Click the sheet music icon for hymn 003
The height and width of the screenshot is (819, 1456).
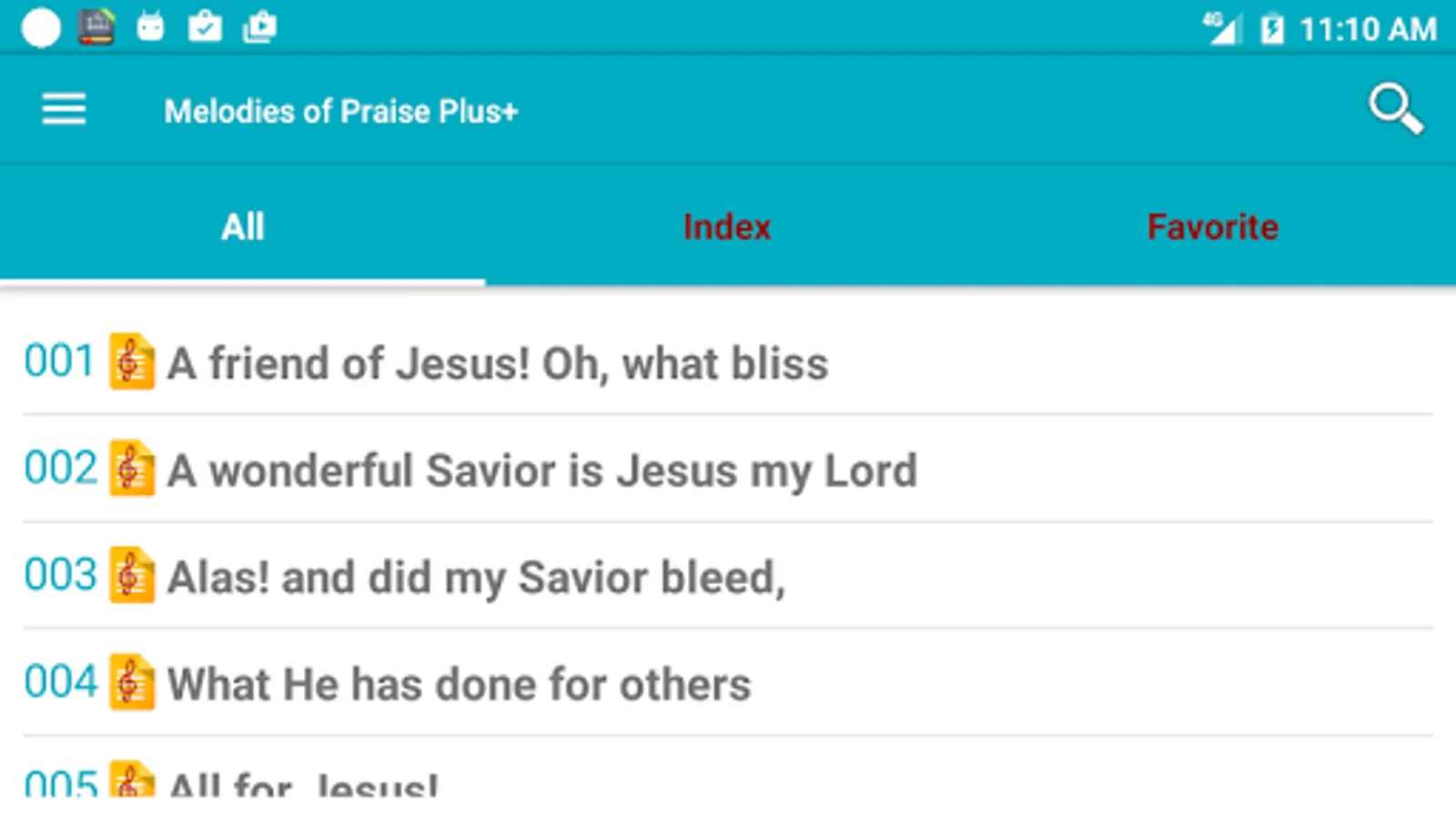[132, 576]
